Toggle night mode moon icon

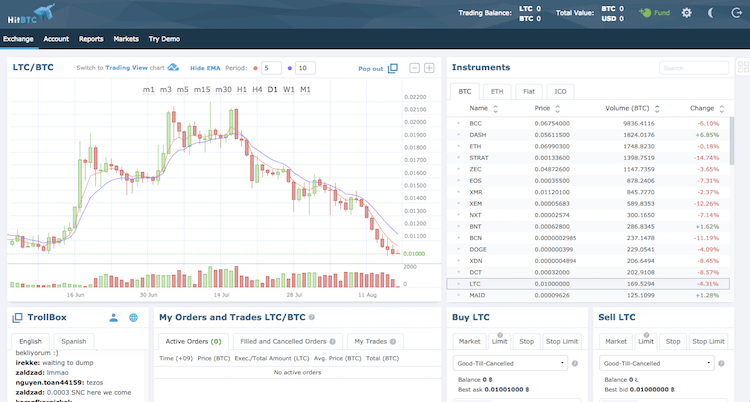711,13
